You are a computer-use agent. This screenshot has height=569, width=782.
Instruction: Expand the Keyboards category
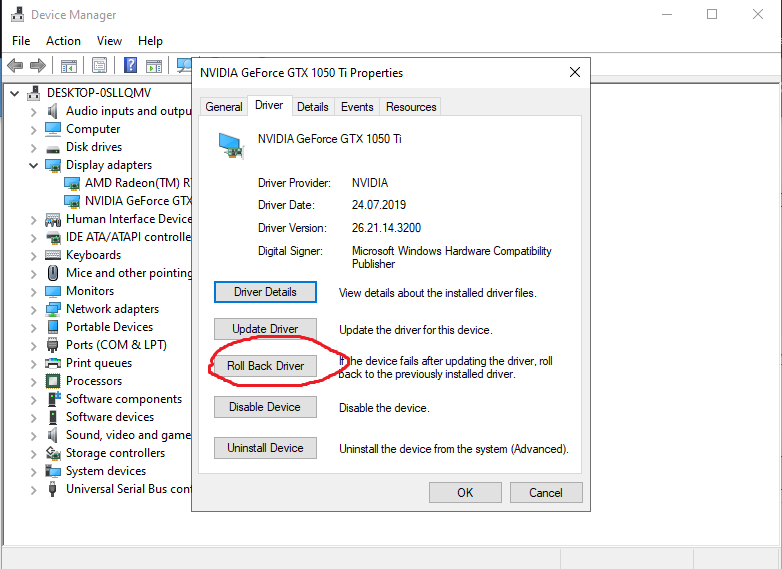[33, 256]
